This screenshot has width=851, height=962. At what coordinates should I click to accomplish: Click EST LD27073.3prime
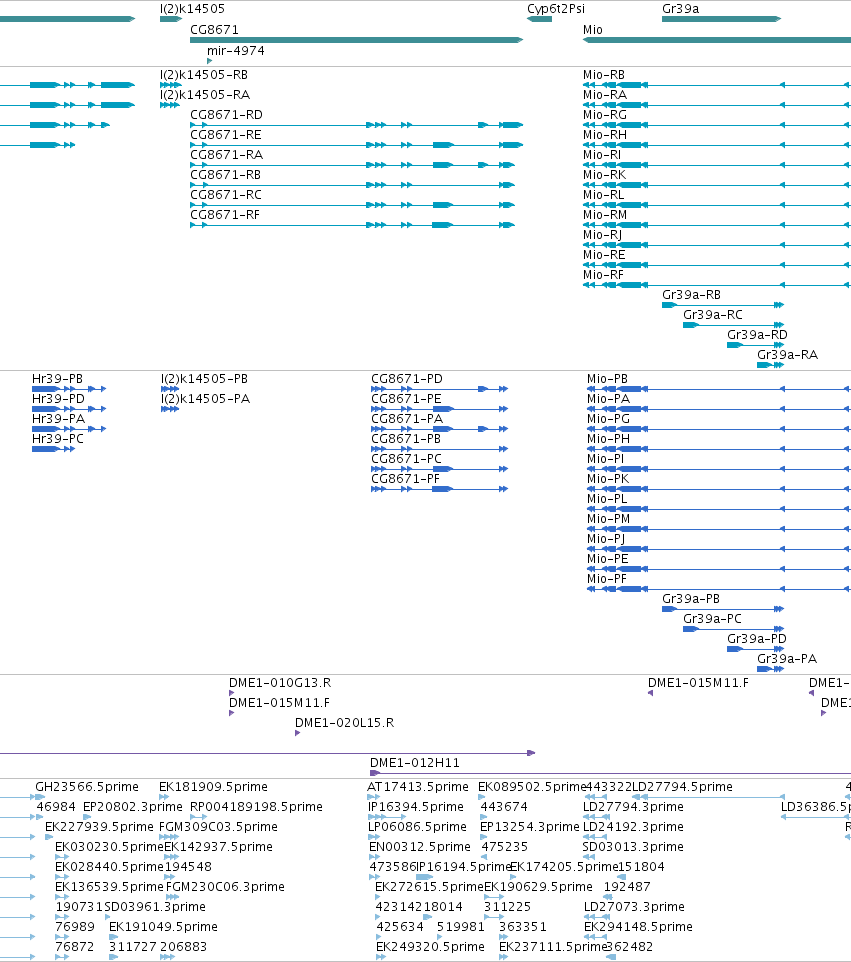pyautogui.click(x=634, y=907)
